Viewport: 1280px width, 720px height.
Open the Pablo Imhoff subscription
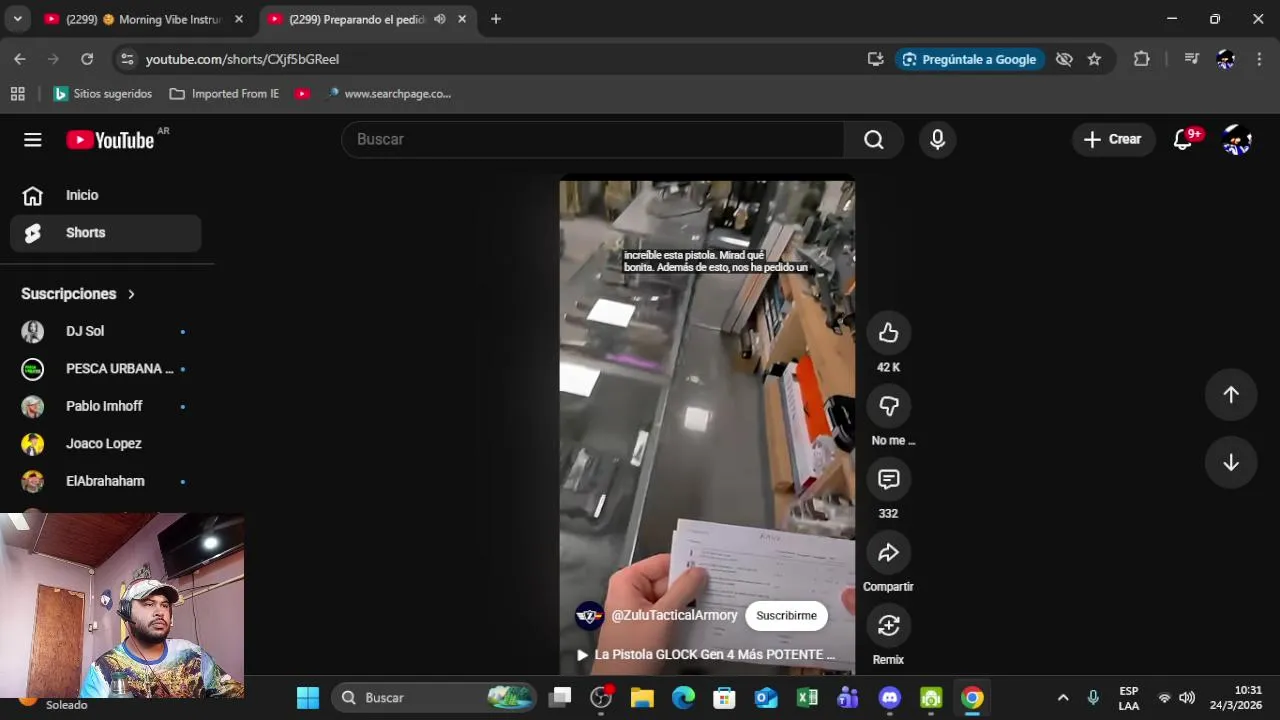click(106, 406)
